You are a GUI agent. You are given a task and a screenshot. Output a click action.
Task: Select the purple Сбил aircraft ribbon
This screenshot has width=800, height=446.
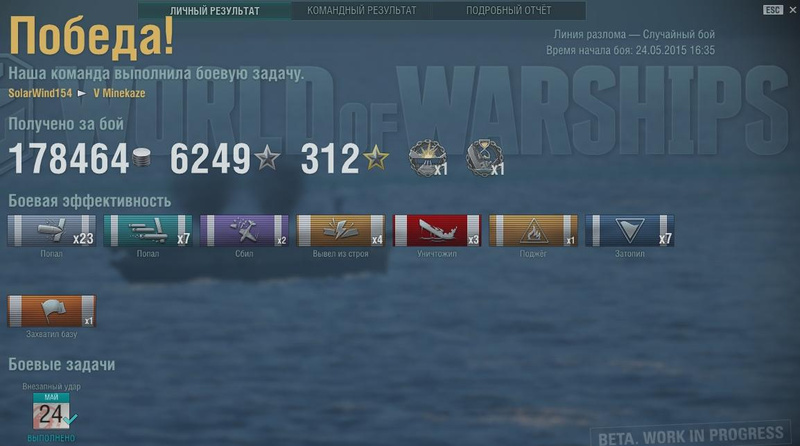point(244,231)
